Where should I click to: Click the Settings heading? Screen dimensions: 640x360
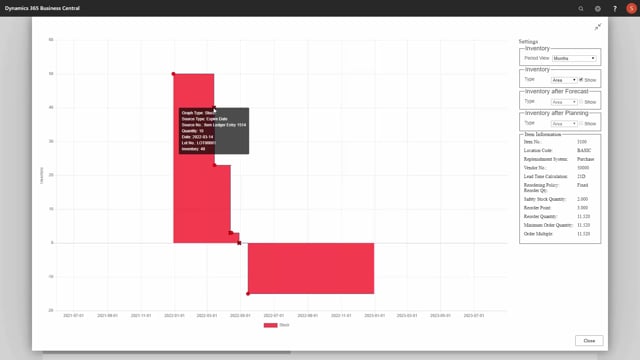(528, 42)
